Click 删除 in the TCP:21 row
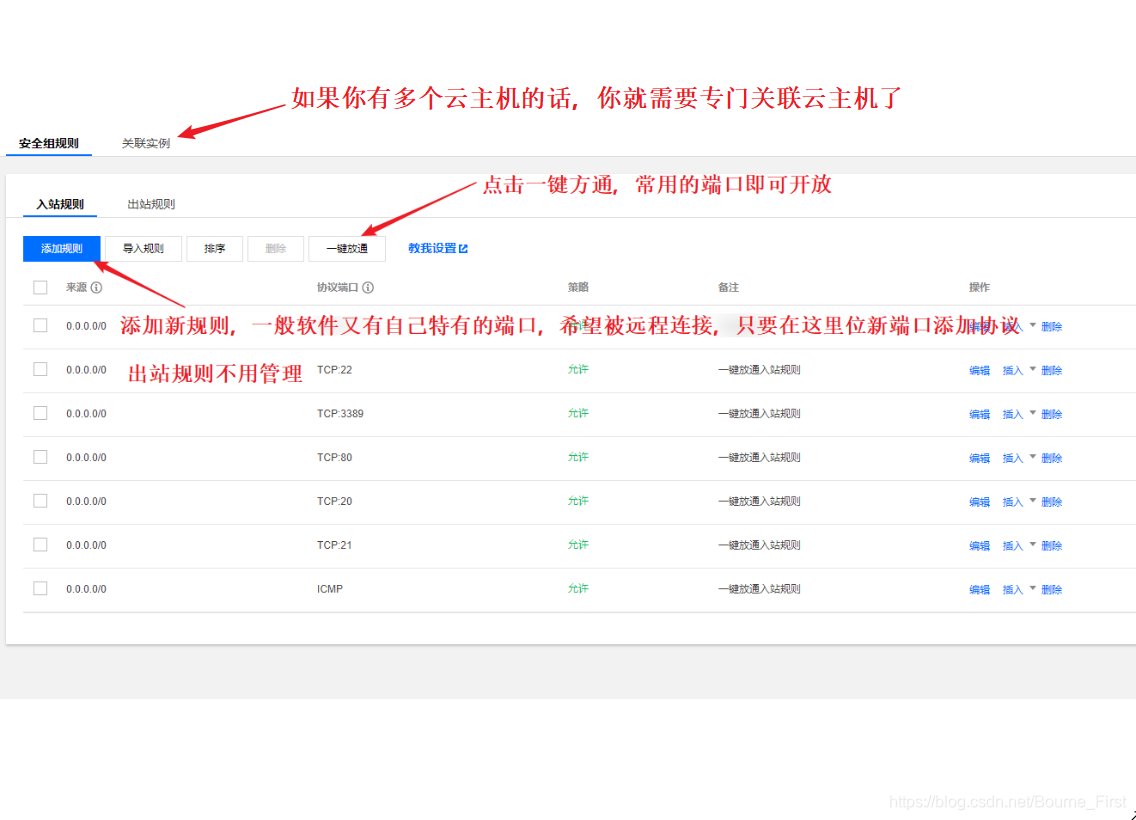Screen dimensions: 1136x820 click(x=1051, y=545)
